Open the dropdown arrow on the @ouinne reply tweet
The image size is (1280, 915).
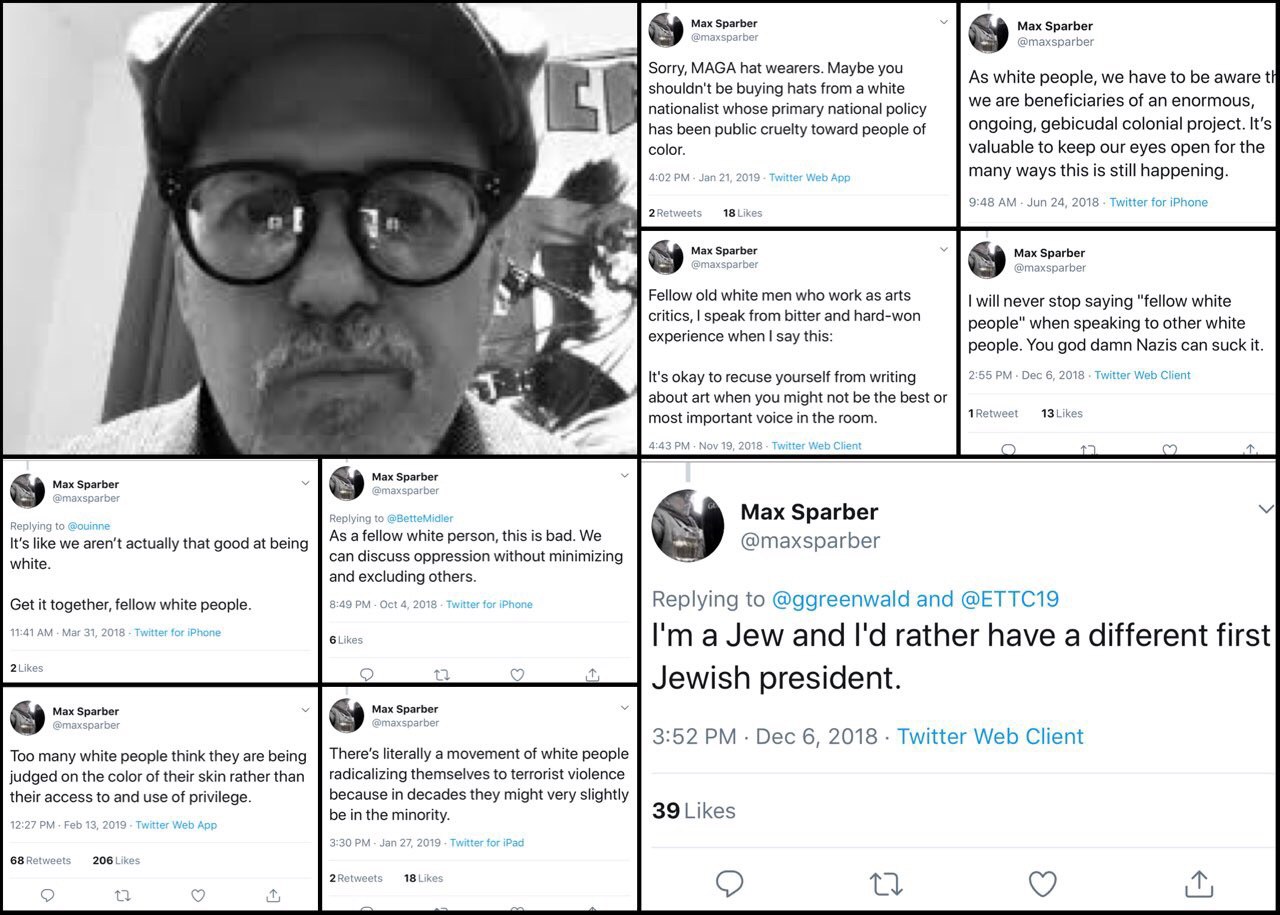(x=305, y=483)
